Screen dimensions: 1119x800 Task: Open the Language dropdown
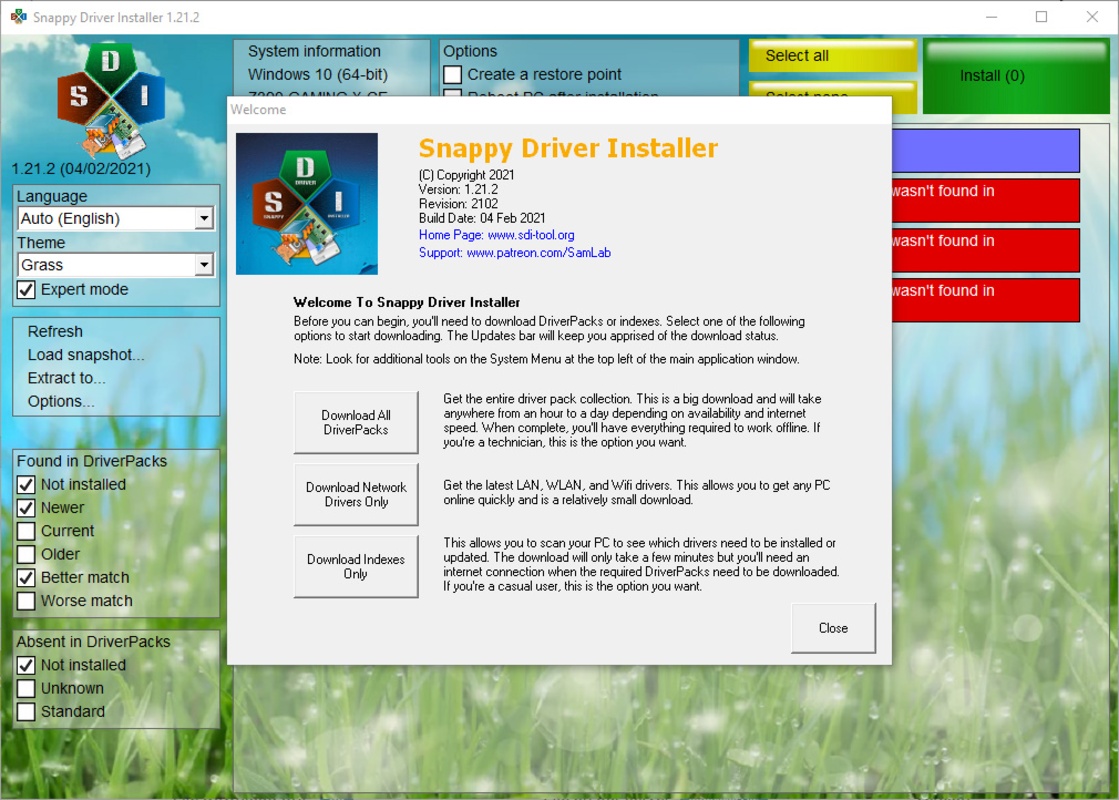pos(206,218)
